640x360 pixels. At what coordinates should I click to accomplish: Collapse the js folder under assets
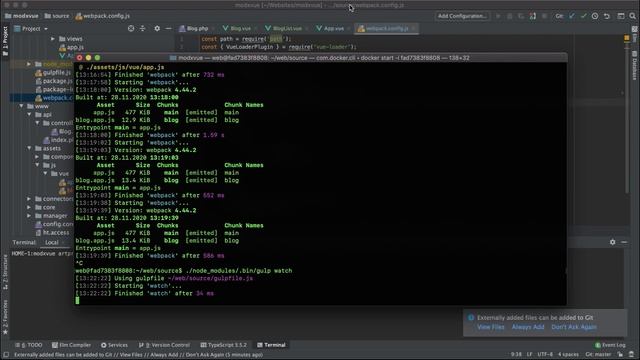[x=37, y=165]
